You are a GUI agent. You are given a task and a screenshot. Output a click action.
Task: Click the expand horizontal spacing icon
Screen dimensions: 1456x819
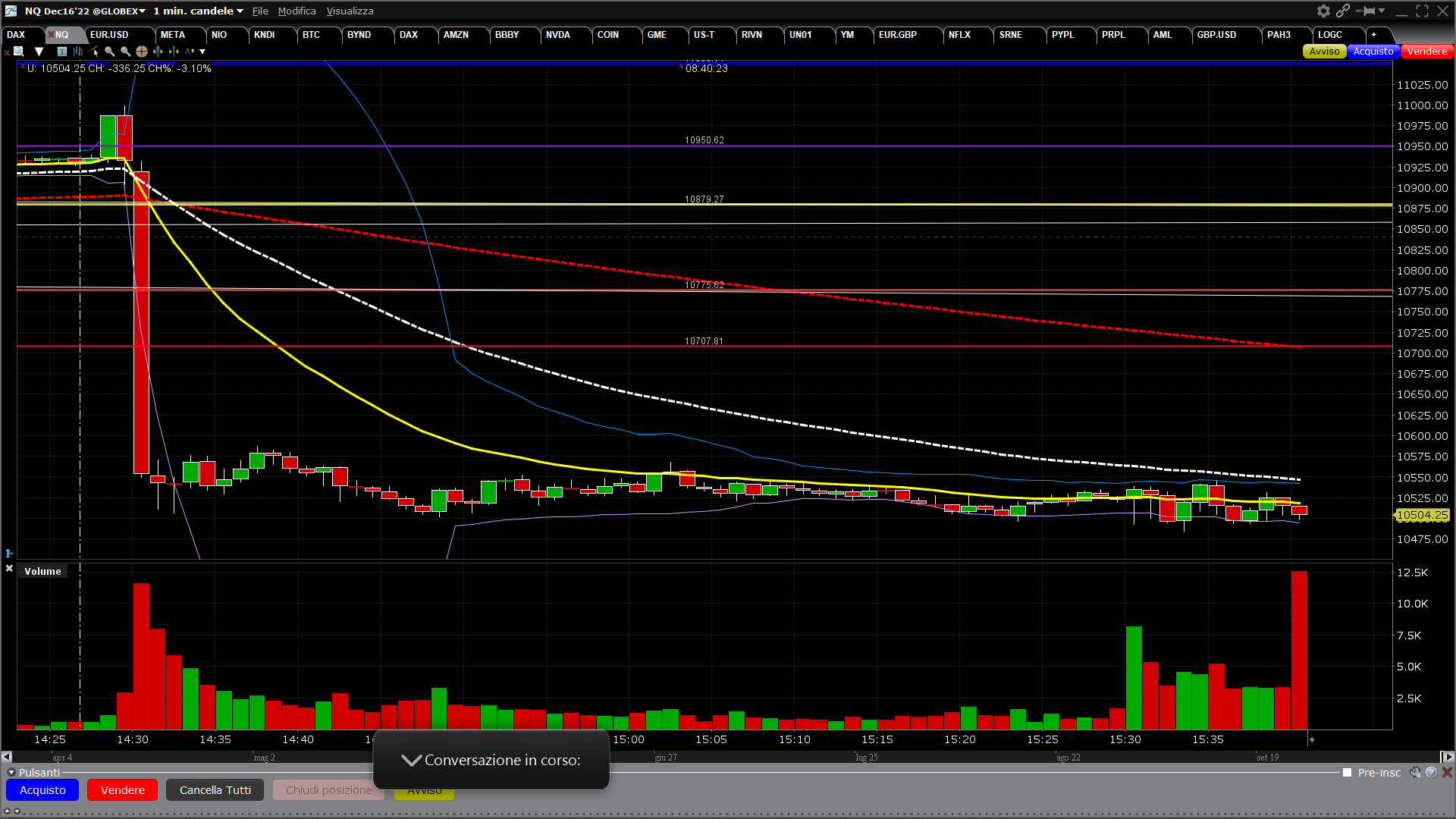point(158,52)
